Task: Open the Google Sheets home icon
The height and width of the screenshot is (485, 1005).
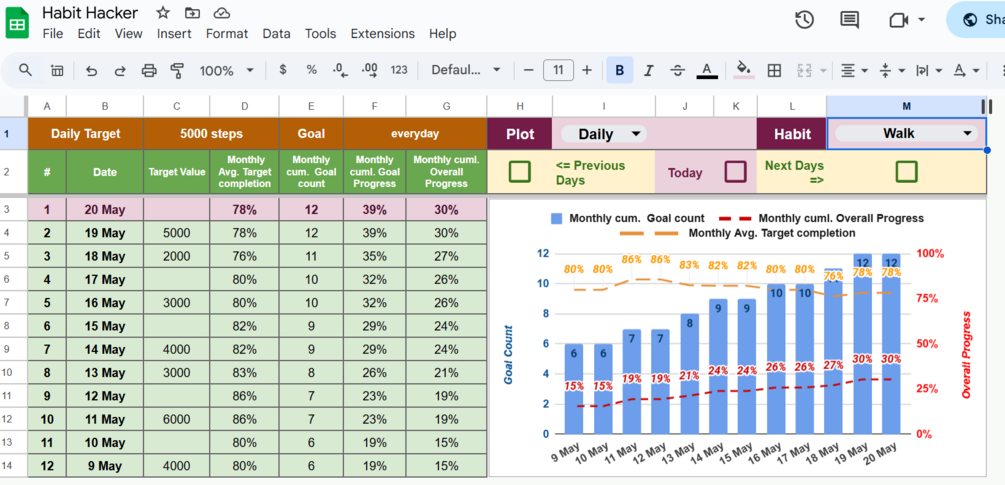Action: point(17,23)
